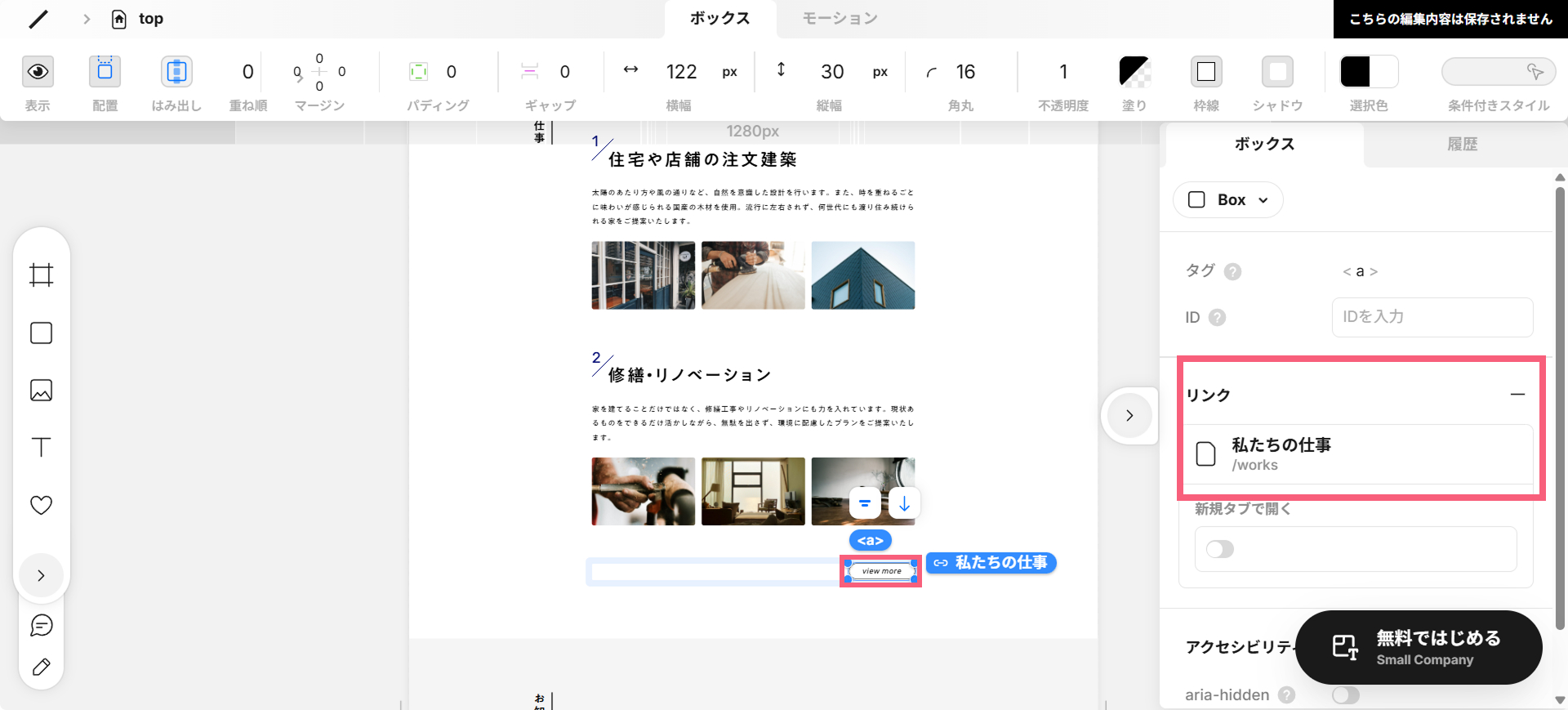Image resolution: width=1568 pixels, height=710 pixels.
Task: Click the 私たちの仕事 /works link entry
Action: click(x=1356, y=454)
